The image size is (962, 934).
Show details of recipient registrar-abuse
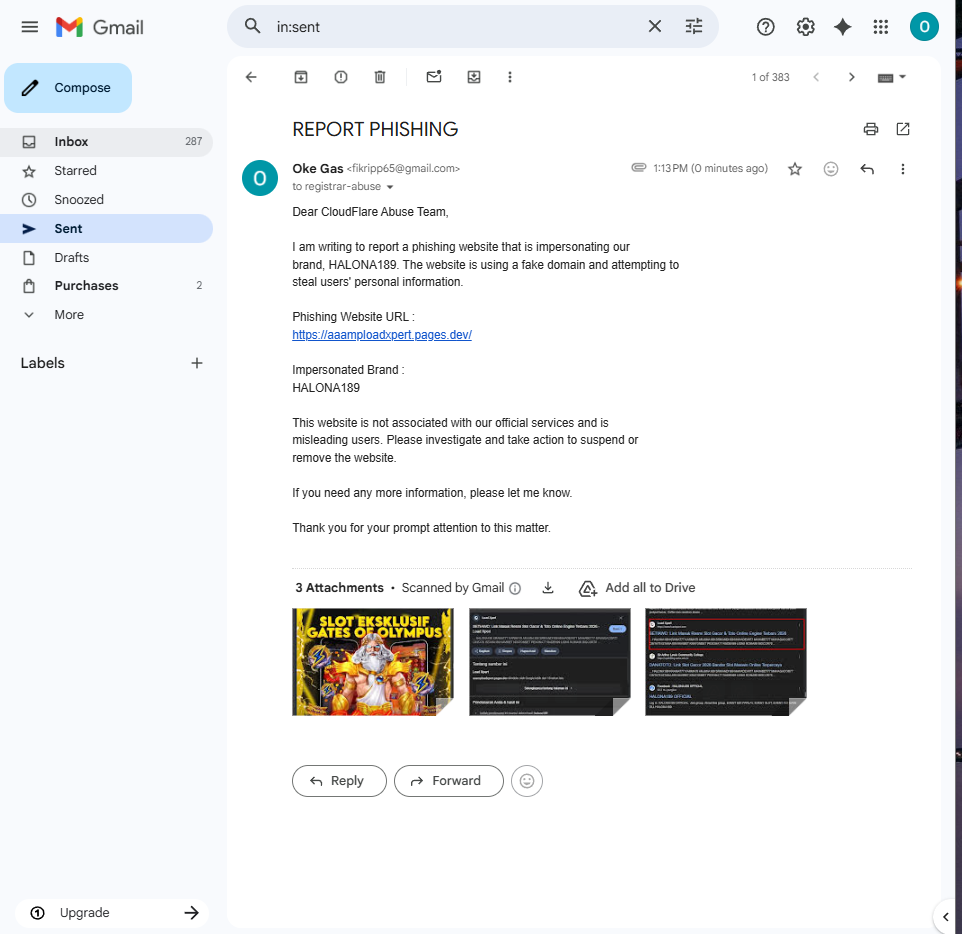coord(390,187)
